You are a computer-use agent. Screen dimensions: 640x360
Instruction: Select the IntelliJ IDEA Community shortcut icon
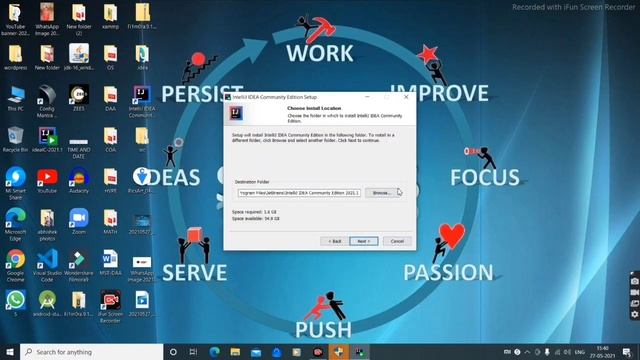pos(142,101)
